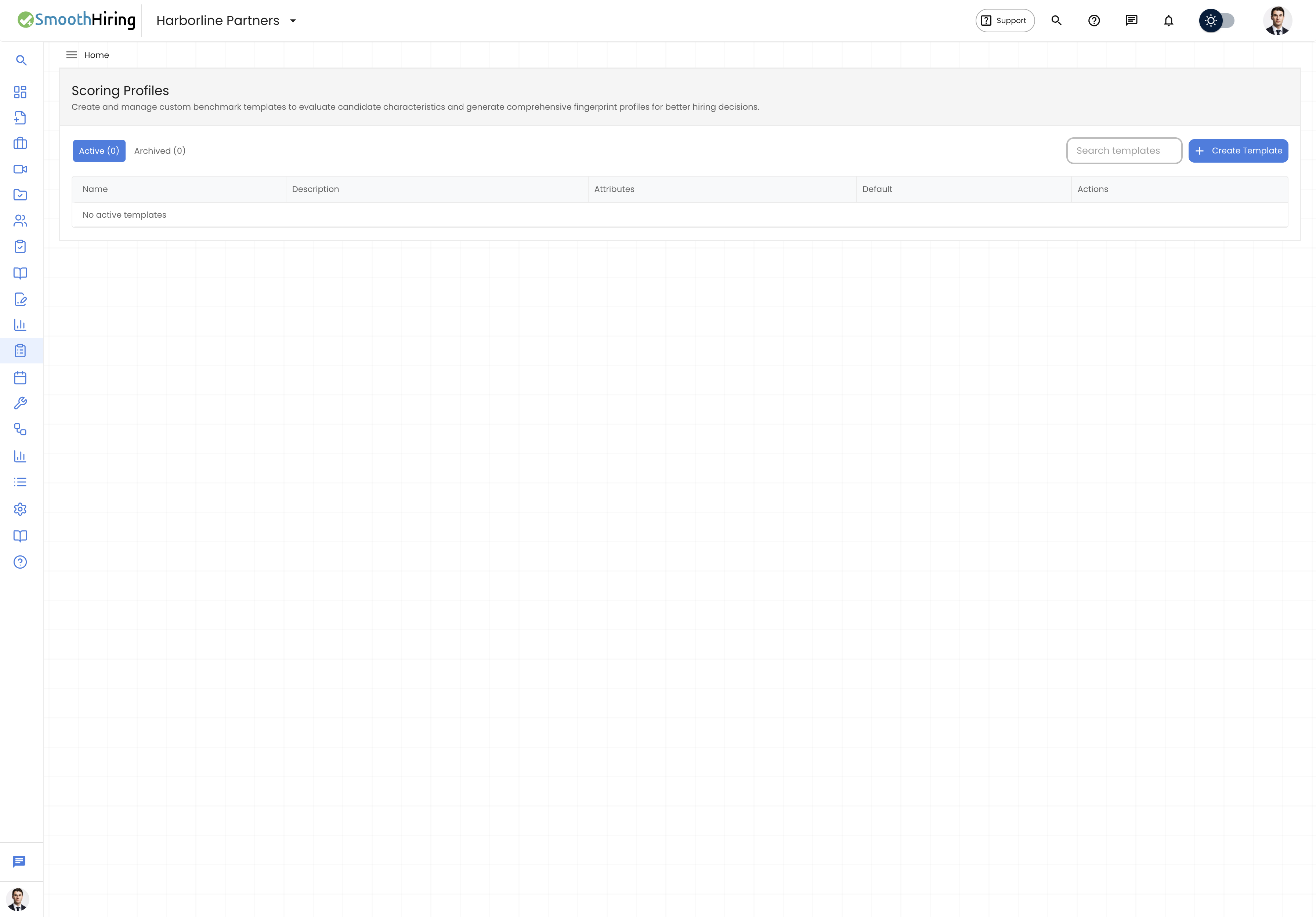
Task: Toggle the hamburger menu beside Home
Action: click(x=71, y=55)
